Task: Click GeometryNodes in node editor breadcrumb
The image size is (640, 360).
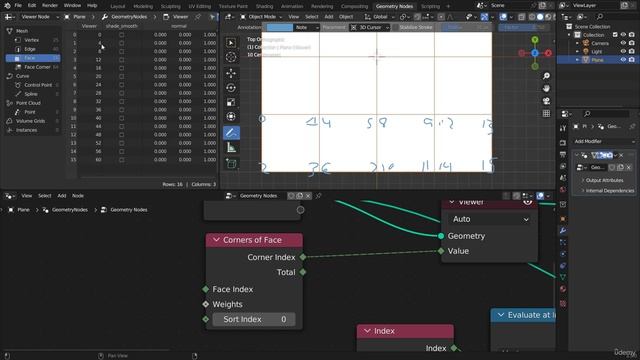Action: [x=69, y=210]
